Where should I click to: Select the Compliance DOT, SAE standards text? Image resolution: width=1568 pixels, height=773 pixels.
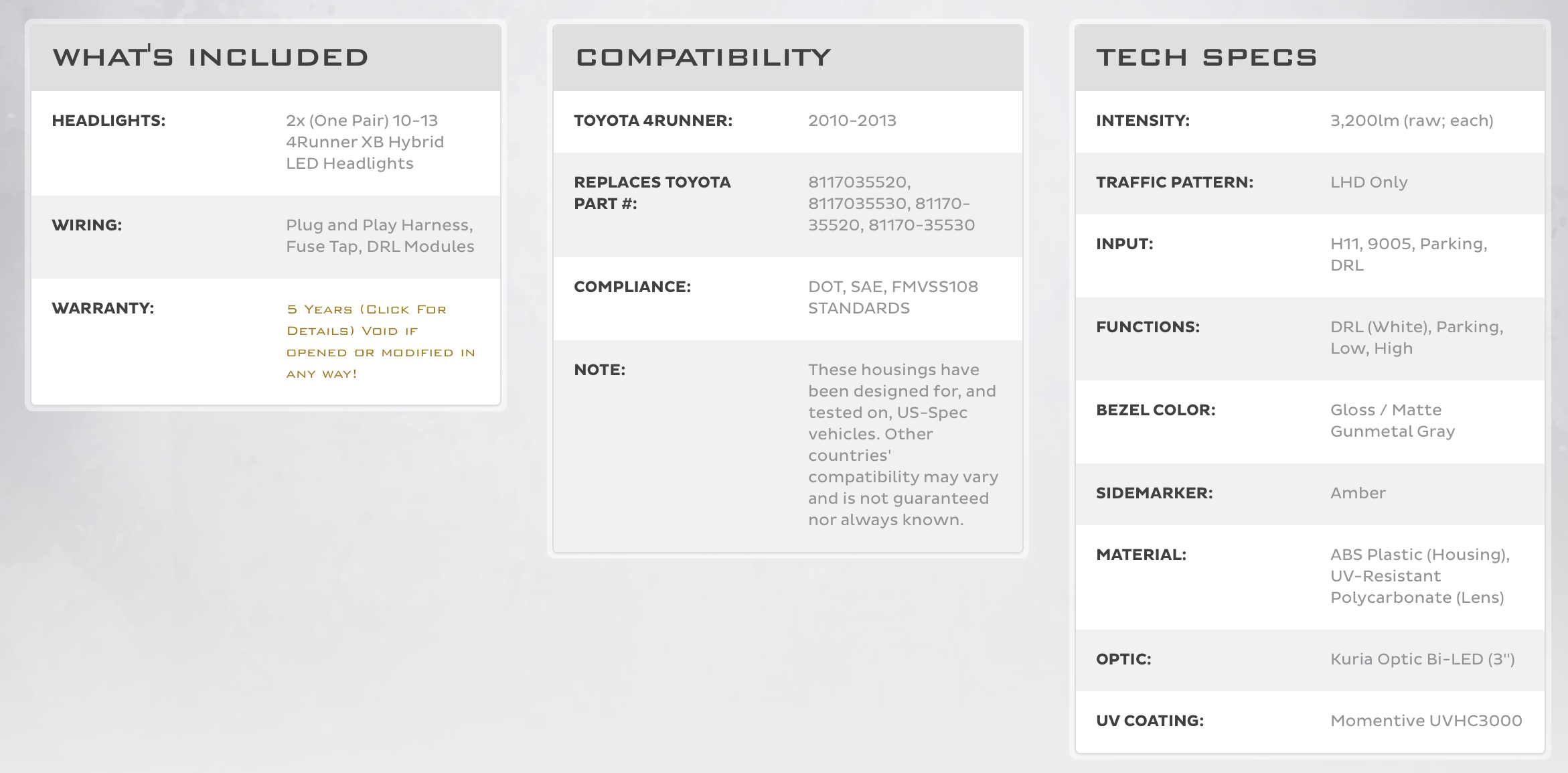click(x=892, y=297)
